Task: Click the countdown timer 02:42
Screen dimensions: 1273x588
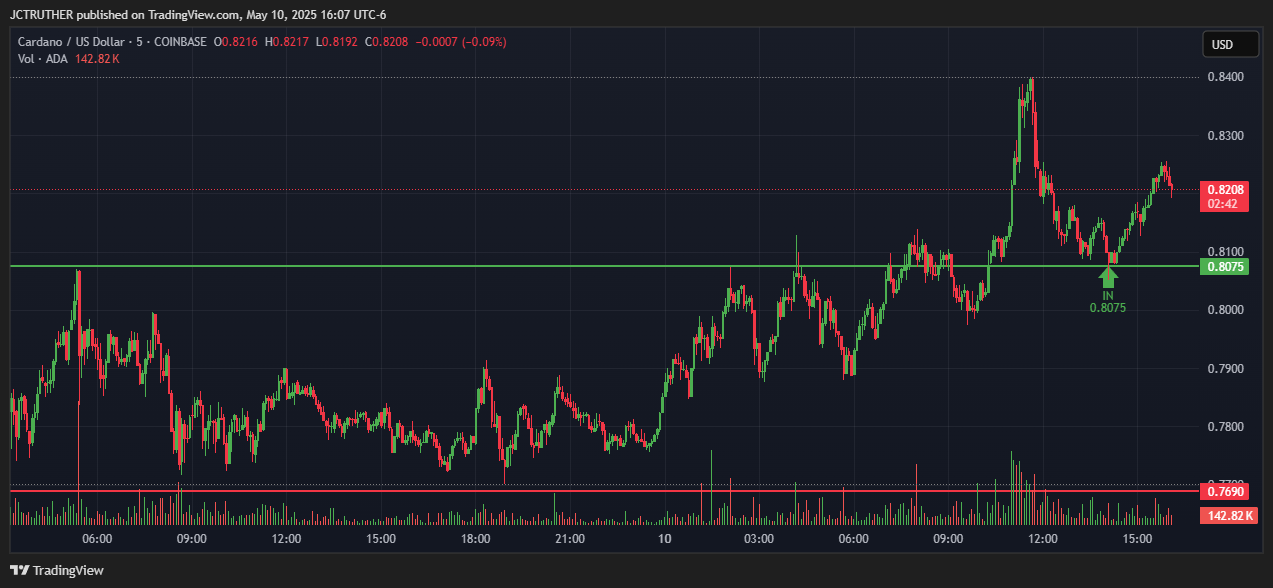Action: (1225, 204)
